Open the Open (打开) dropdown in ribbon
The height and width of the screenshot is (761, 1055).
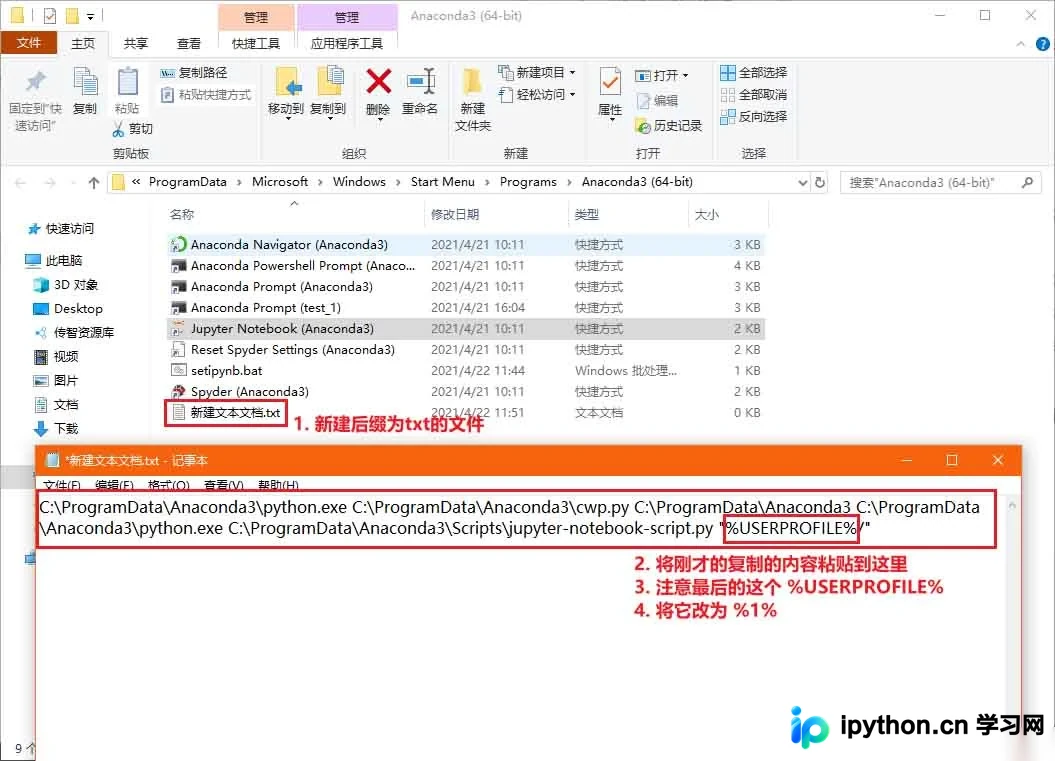click(661, 75)
